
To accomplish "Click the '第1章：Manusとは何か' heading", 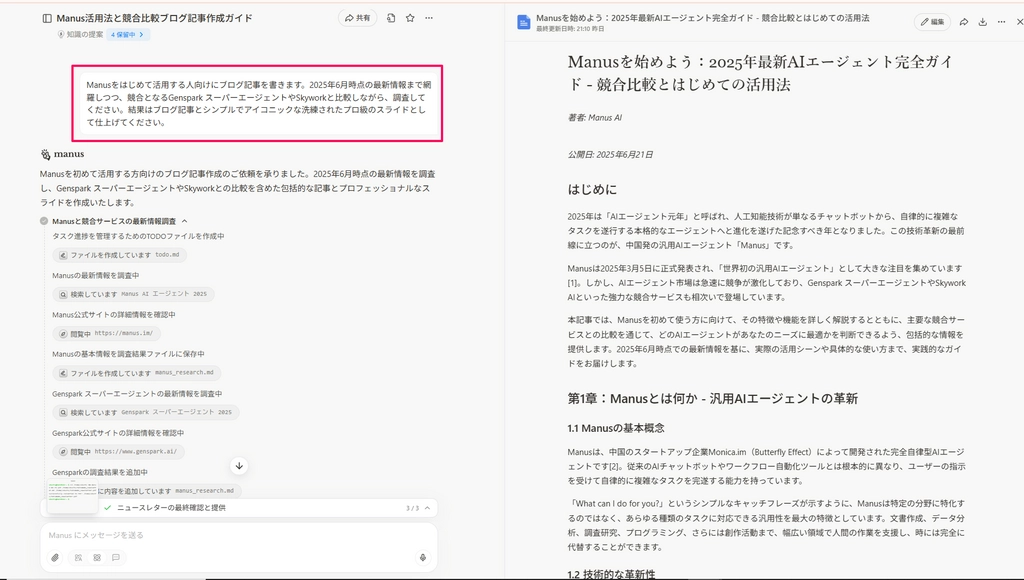I will [712, 398].
